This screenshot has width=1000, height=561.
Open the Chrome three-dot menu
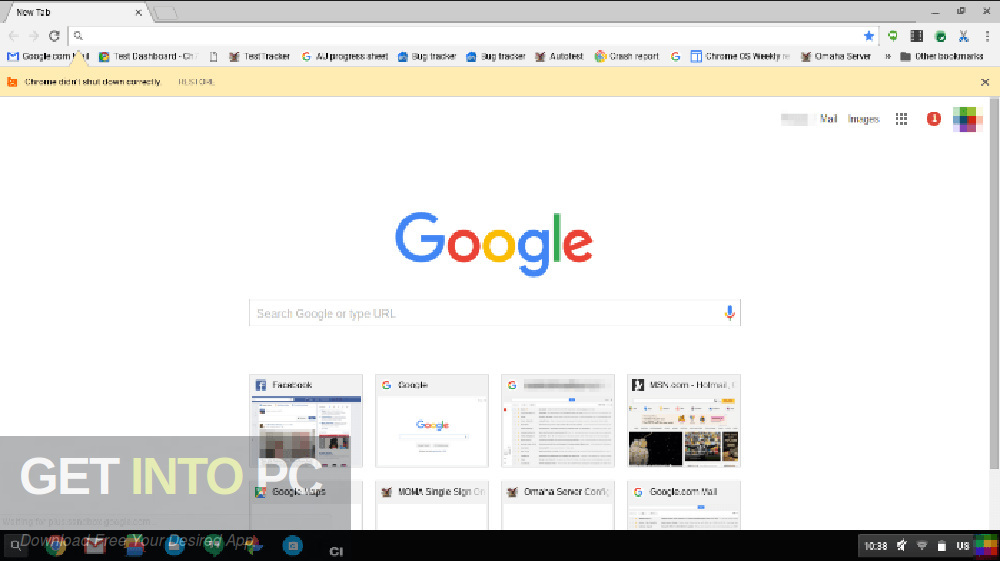pos(987,36)
